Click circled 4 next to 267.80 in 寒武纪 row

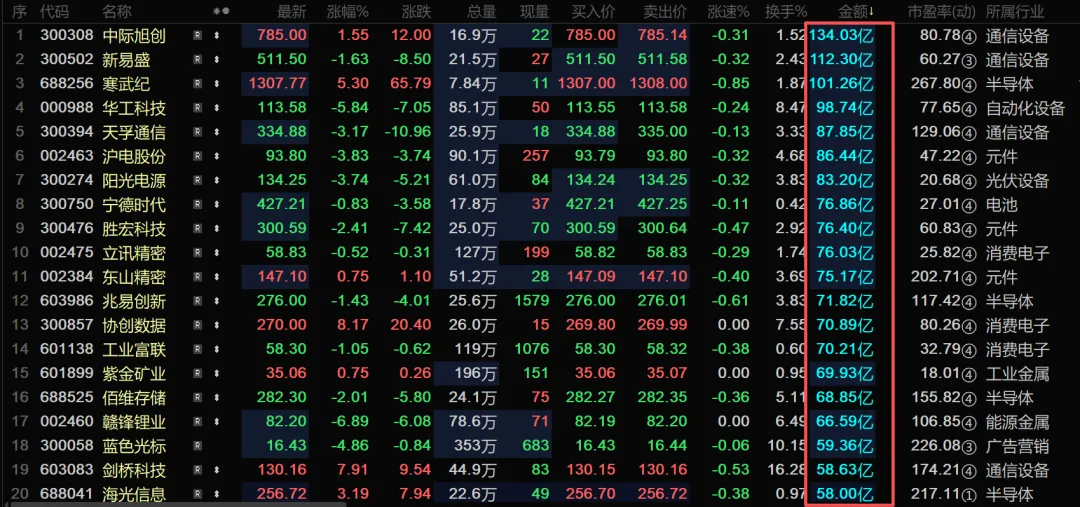click(970, 85)
